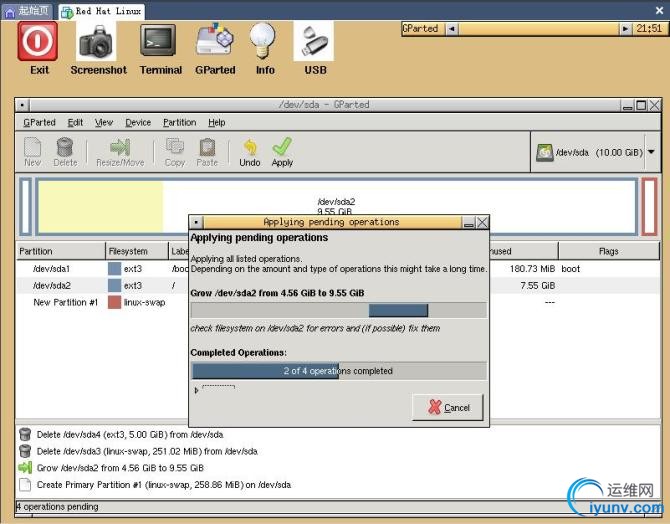Open window menu button of Applying dialog
670x524 pixels.
[196, 222]
